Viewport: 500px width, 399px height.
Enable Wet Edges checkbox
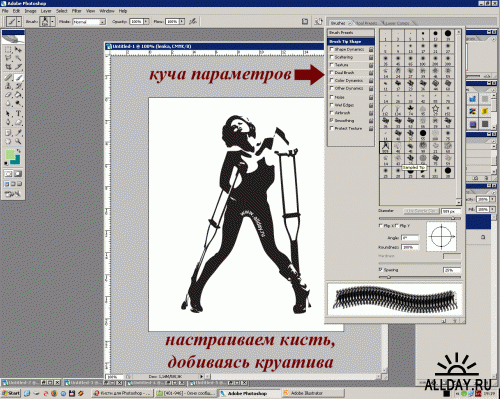pyautogui.click(x=332, y=105)
